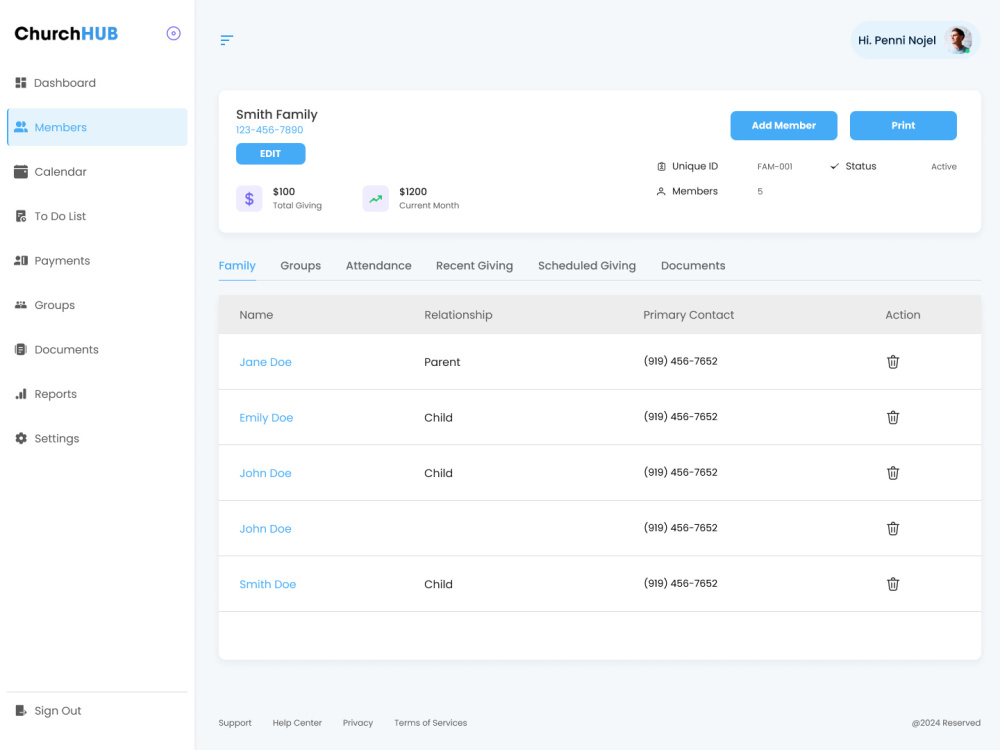Click the Action column header
The image size is (1000, 750).
point(902,314)
